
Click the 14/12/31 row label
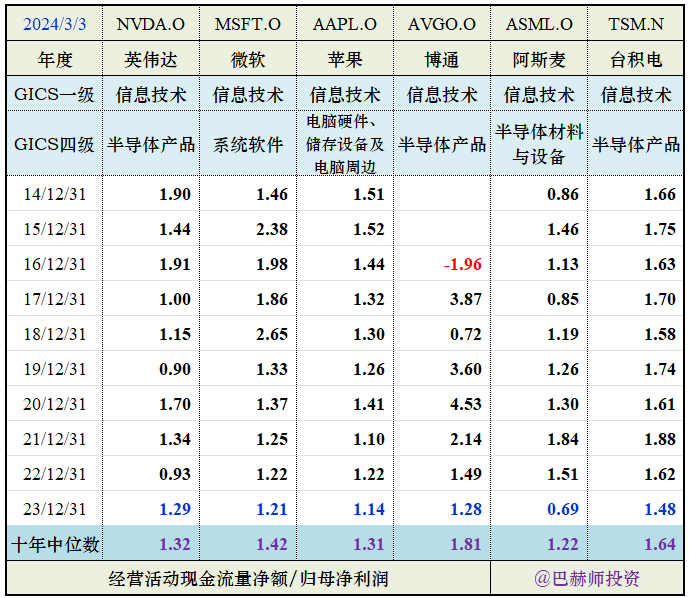pyautogui.click(x=54, y=194)
